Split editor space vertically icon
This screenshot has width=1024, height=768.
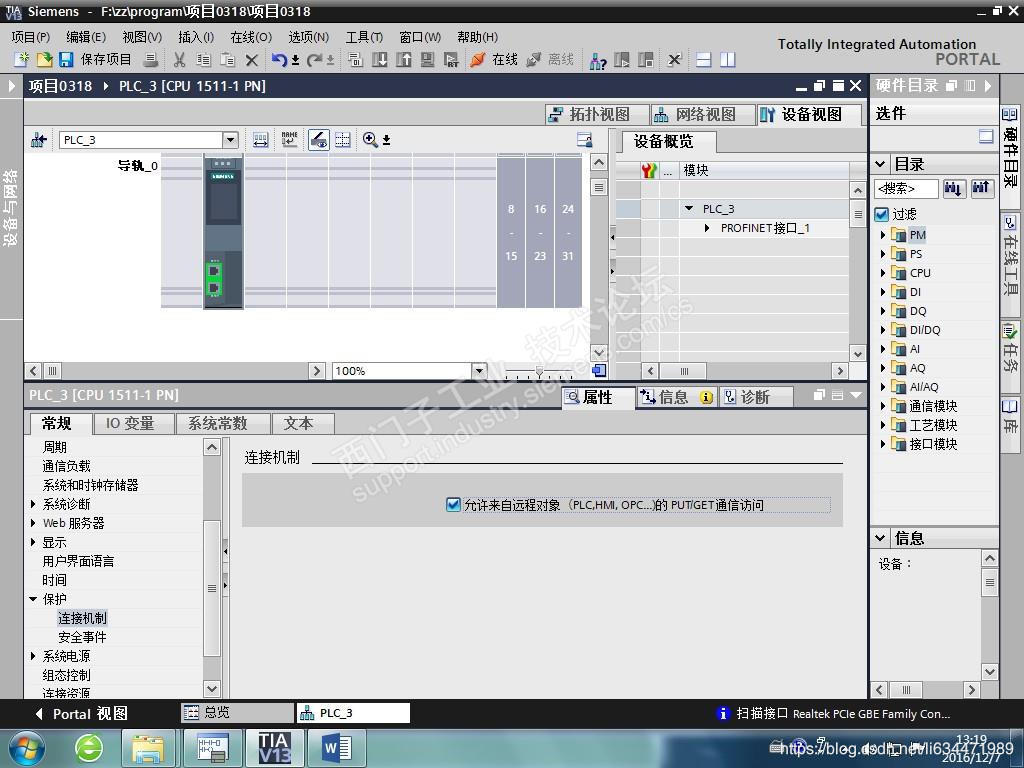click(728, 60)
